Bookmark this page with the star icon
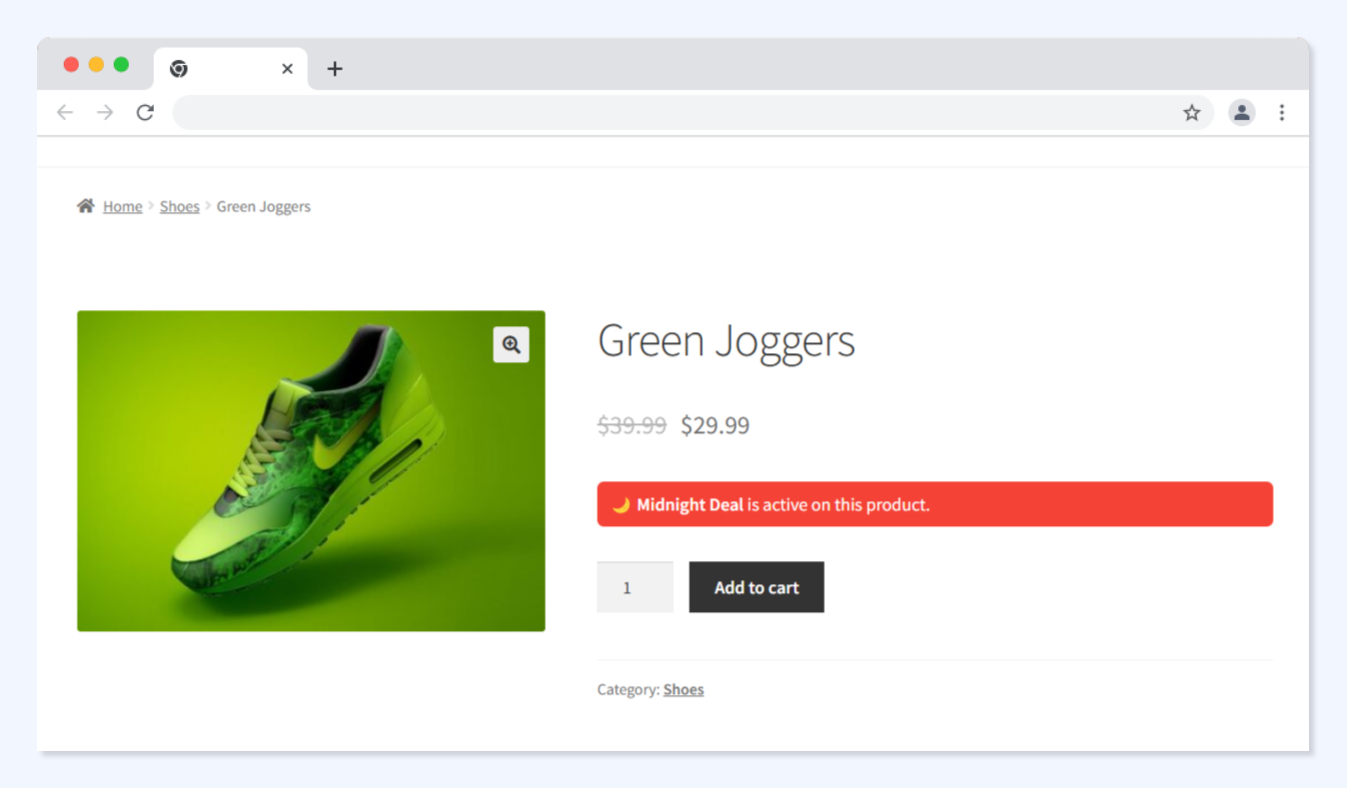Image resolution: width=1347 pixels, height=788 pixels. (x=1191, y=113)
